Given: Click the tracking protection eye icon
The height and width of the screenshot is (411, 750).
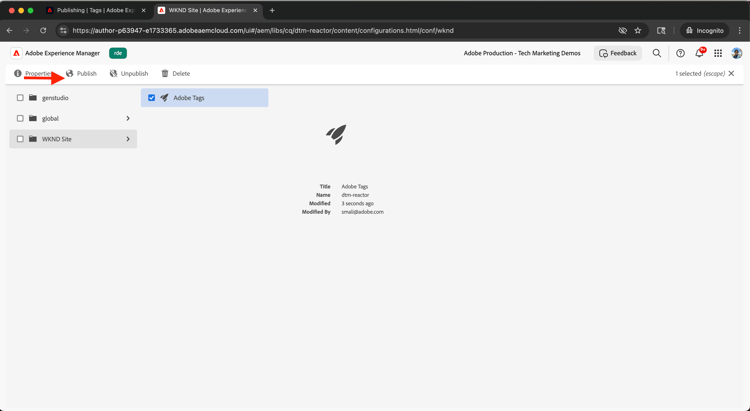Looking at the screenshot, I should [622, 30].
